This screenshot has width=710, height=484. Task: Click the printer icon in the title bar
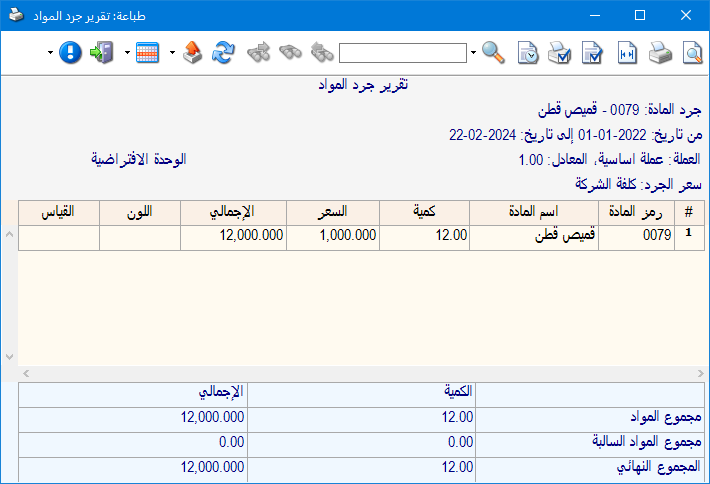16,15
